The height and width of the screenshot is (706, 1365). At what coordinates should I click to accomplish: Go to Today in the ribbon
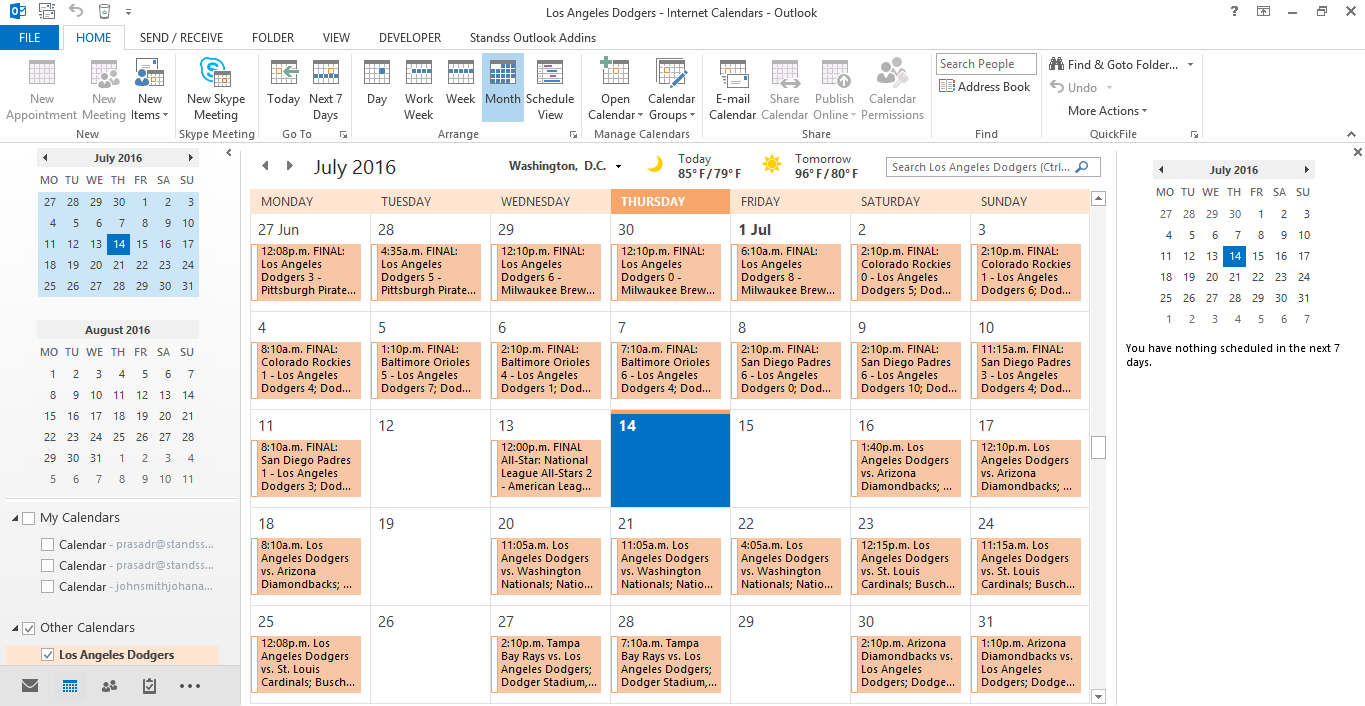point(284,82)
